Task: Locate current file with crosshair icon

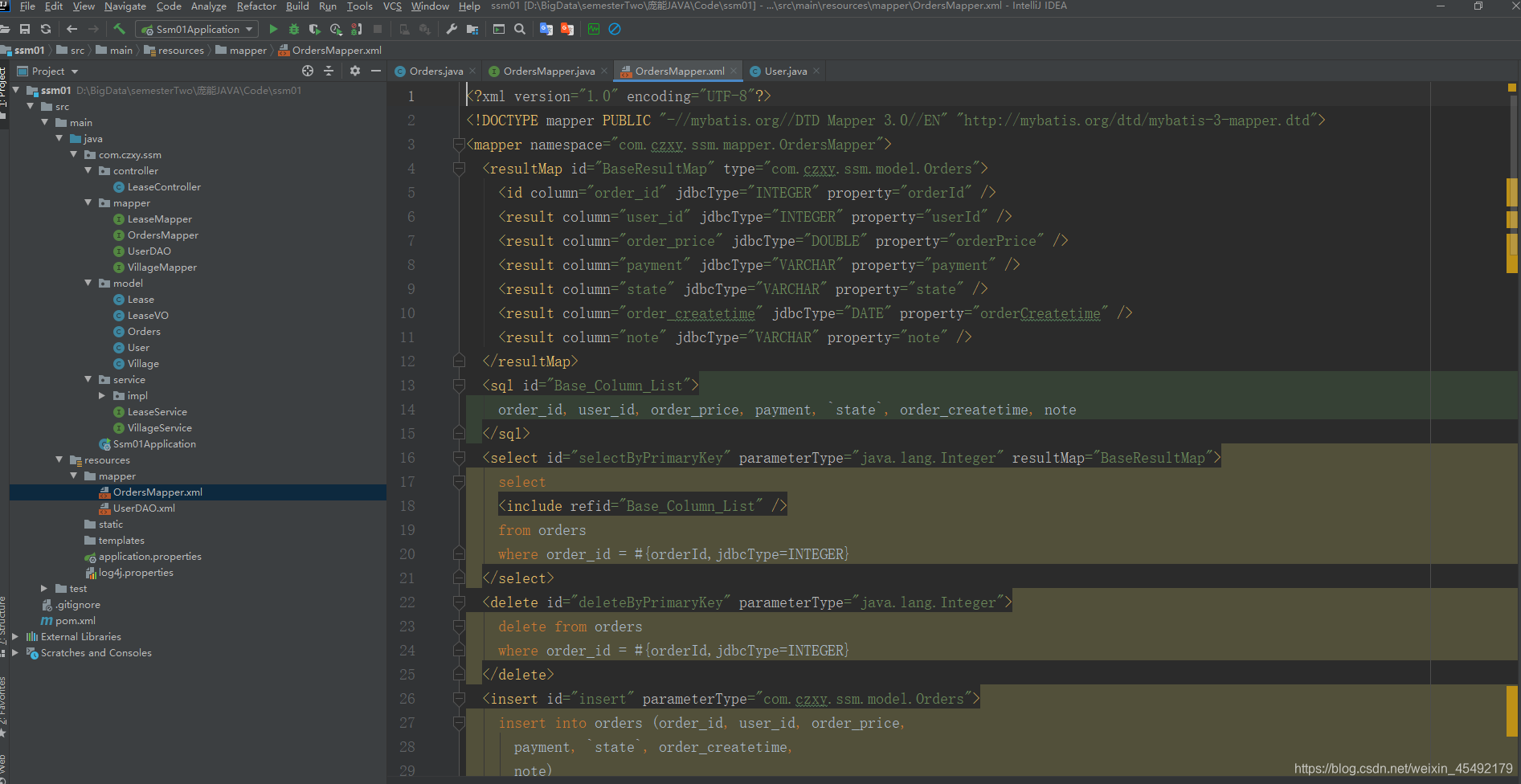Action: click(307, 71)
